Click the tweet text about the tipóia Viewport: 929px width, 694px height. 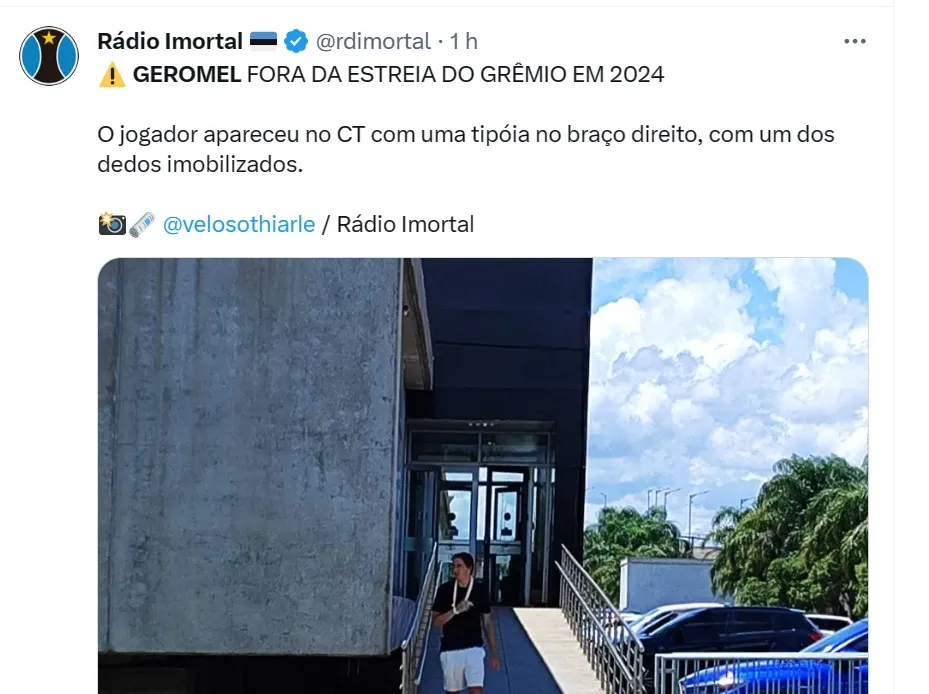pos(466,149)
